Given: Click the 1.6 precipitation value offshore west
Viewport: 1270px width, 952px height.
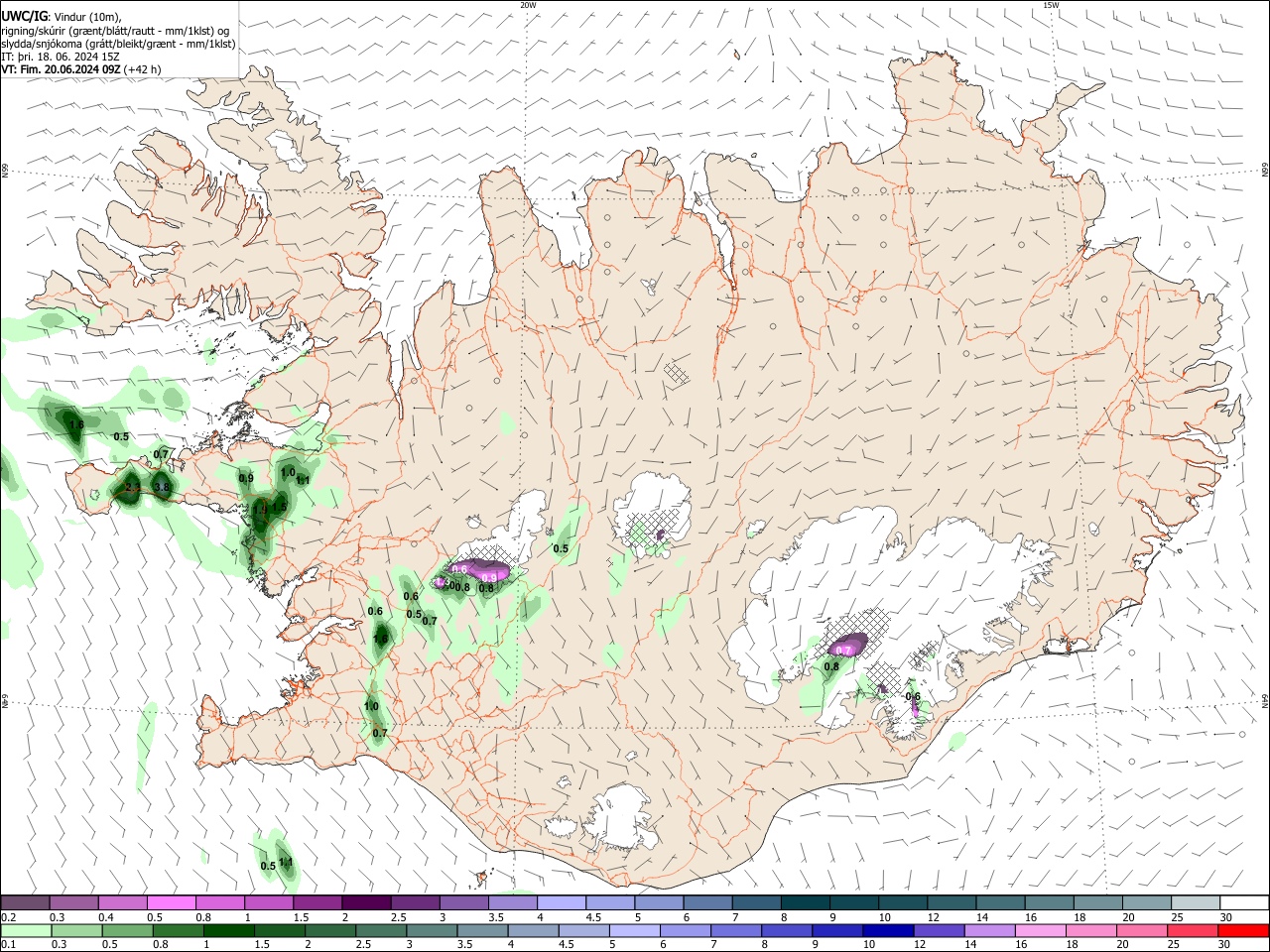Looking at the screenshot, I should click(75, 424).
